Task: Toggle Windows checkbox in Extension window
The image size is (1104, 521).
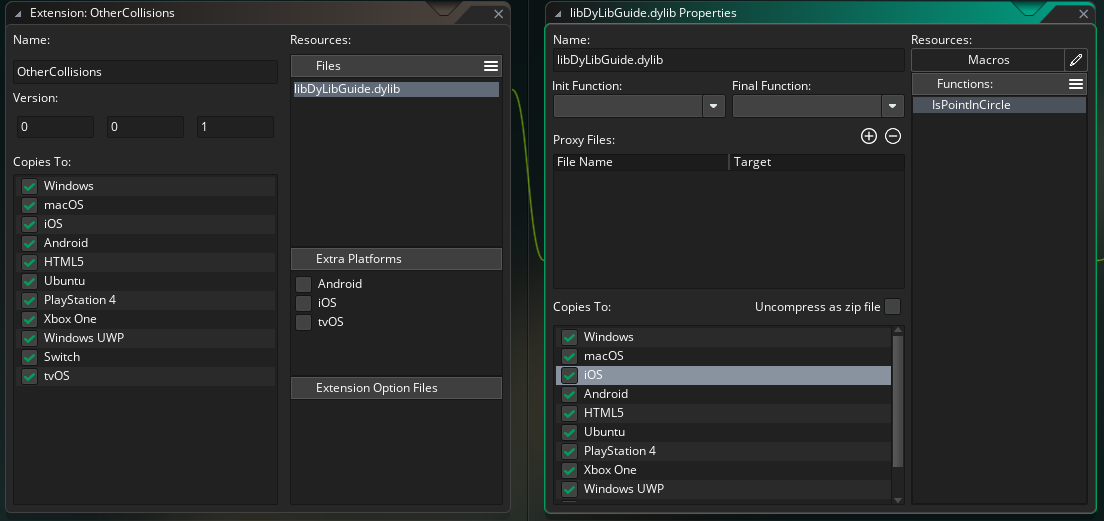Action: point(29,187)
